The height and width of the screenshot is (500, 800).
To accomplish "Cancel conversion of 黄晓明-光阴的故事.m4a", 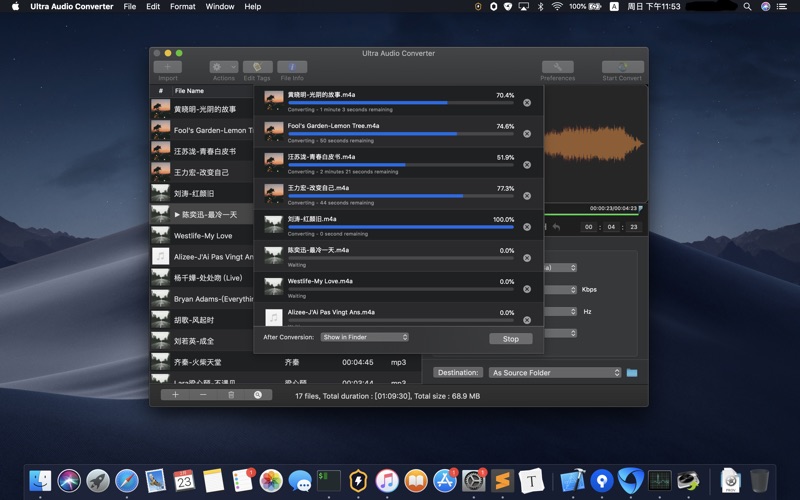I will tap(527, 103).
